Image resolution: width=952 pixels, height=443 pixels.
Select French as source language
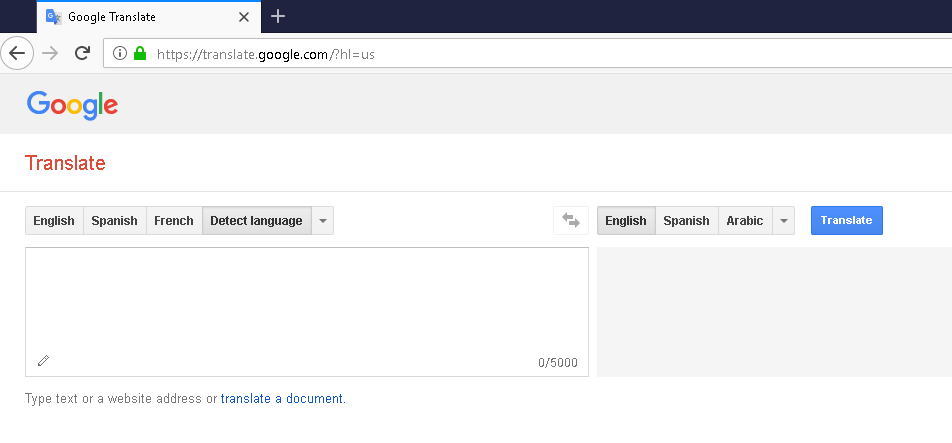point(174,221)
